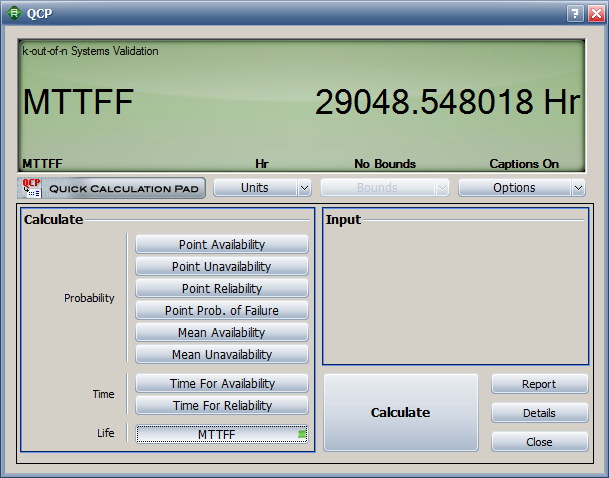609x478 pixels.
Task: Select the MTTFF life calculation
Action: tap(222, 434)
